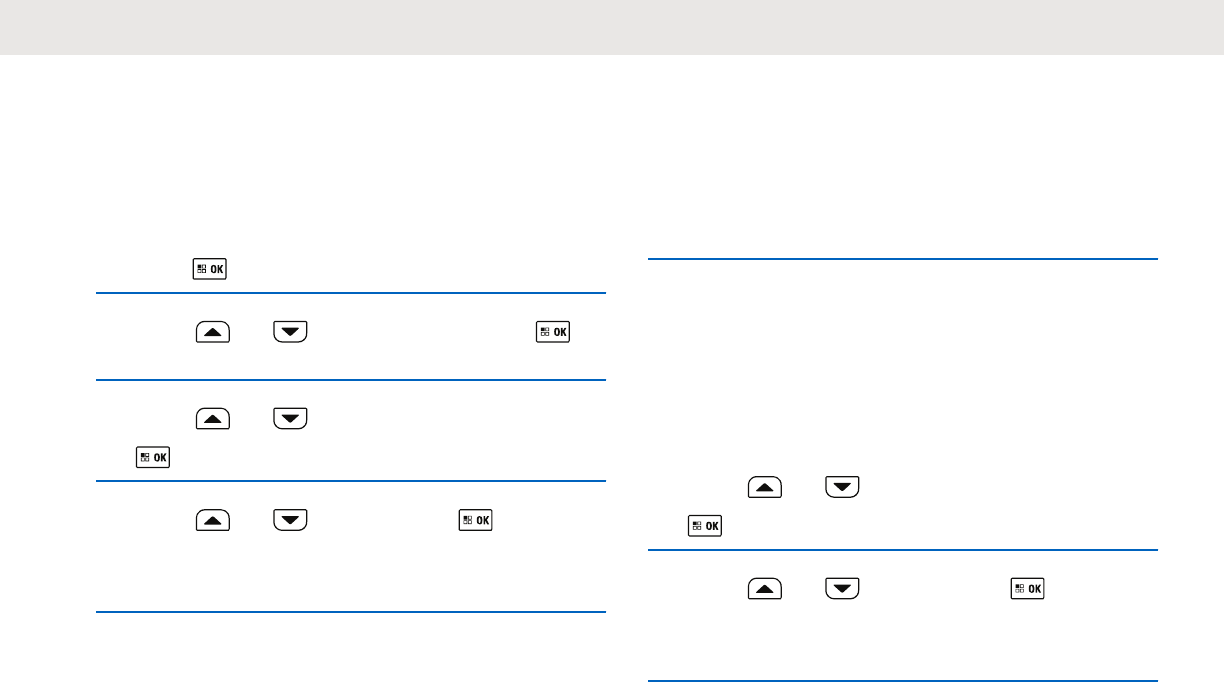
Task: Click the OK key after the arrows in the last left step
Action: tap(476, 520)
